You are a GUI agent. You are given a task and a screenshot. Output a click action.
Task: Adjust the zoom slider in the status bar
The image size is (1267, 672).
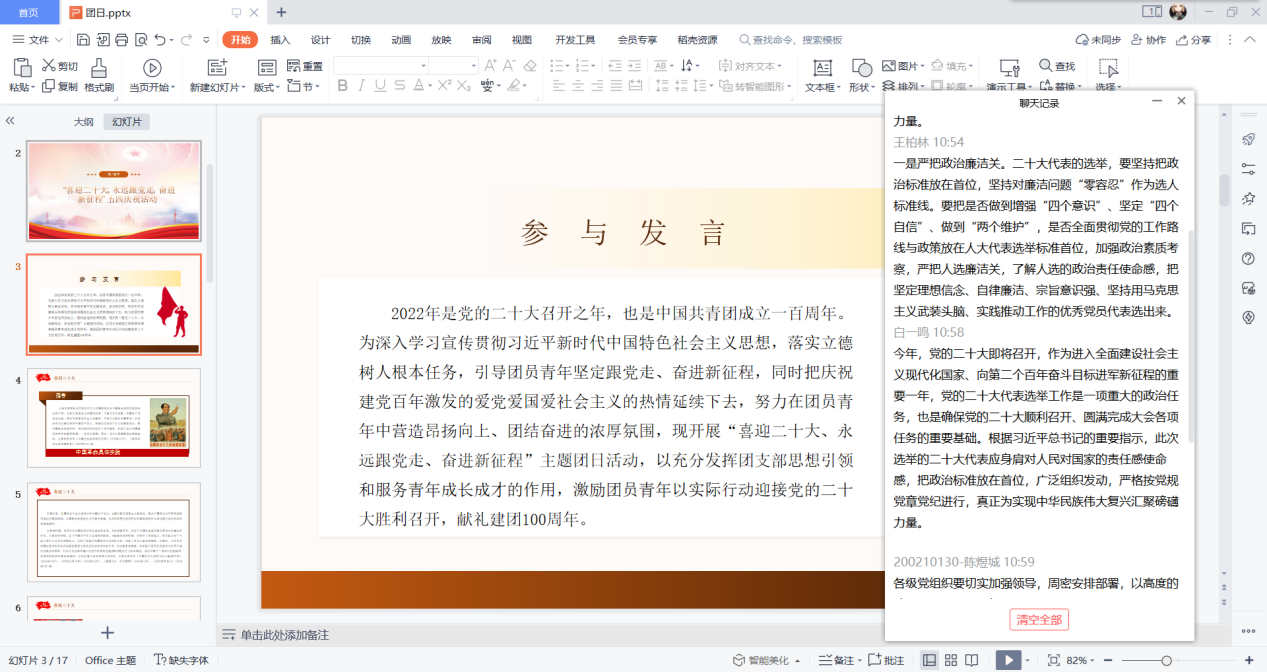tap(1168, 661)
